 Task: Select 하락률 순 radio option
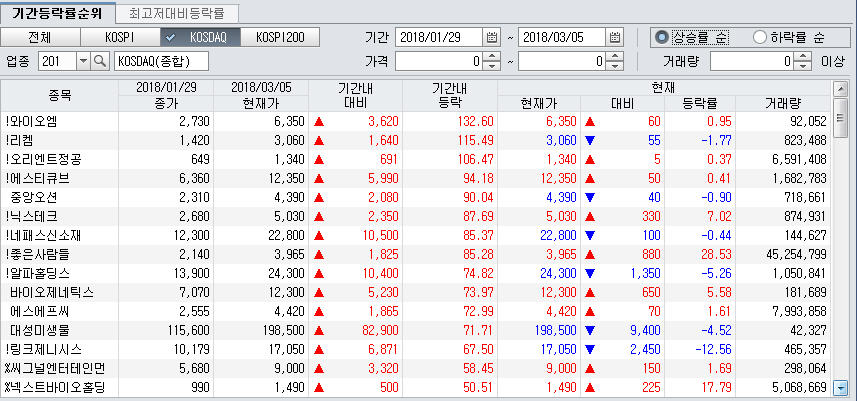pos(789,37)
